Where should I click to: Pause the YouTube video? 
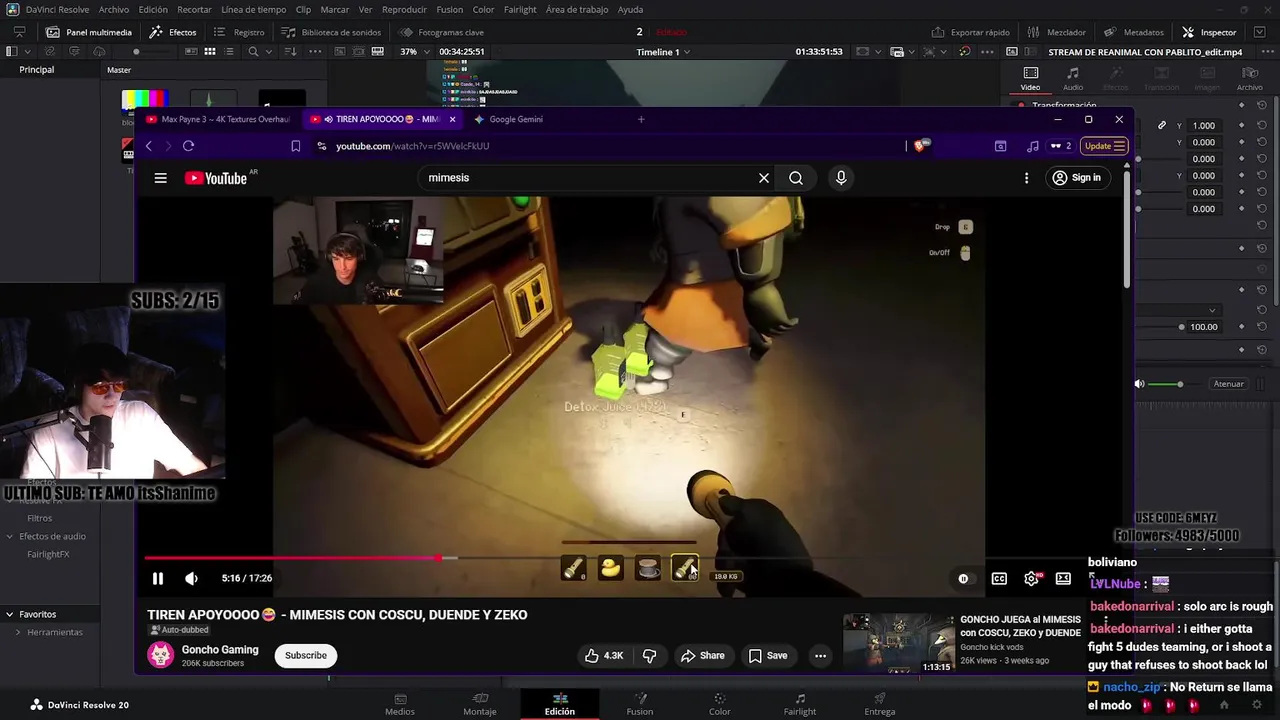158,578
